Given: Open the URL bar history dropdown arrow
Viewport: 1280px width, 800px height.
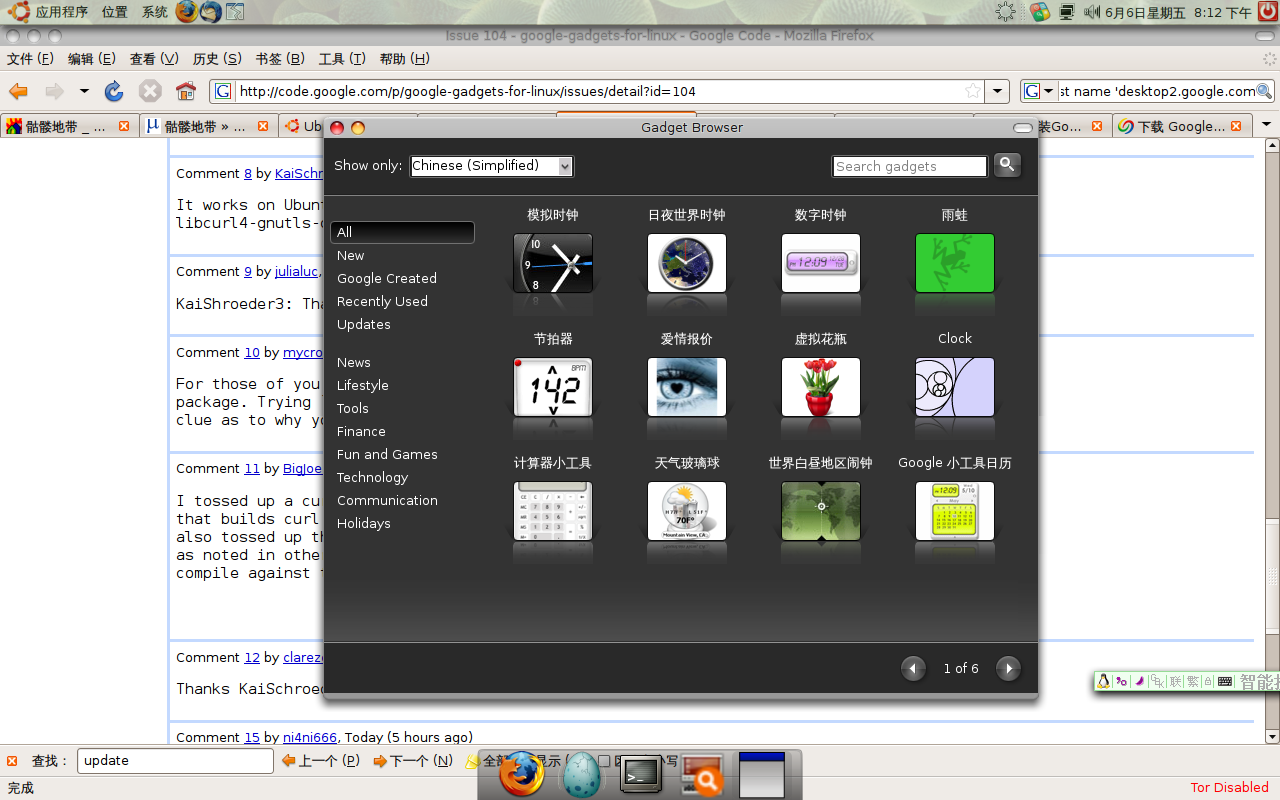Looking at the screenshot, I should pyautogui.click(x=997, y=91).
